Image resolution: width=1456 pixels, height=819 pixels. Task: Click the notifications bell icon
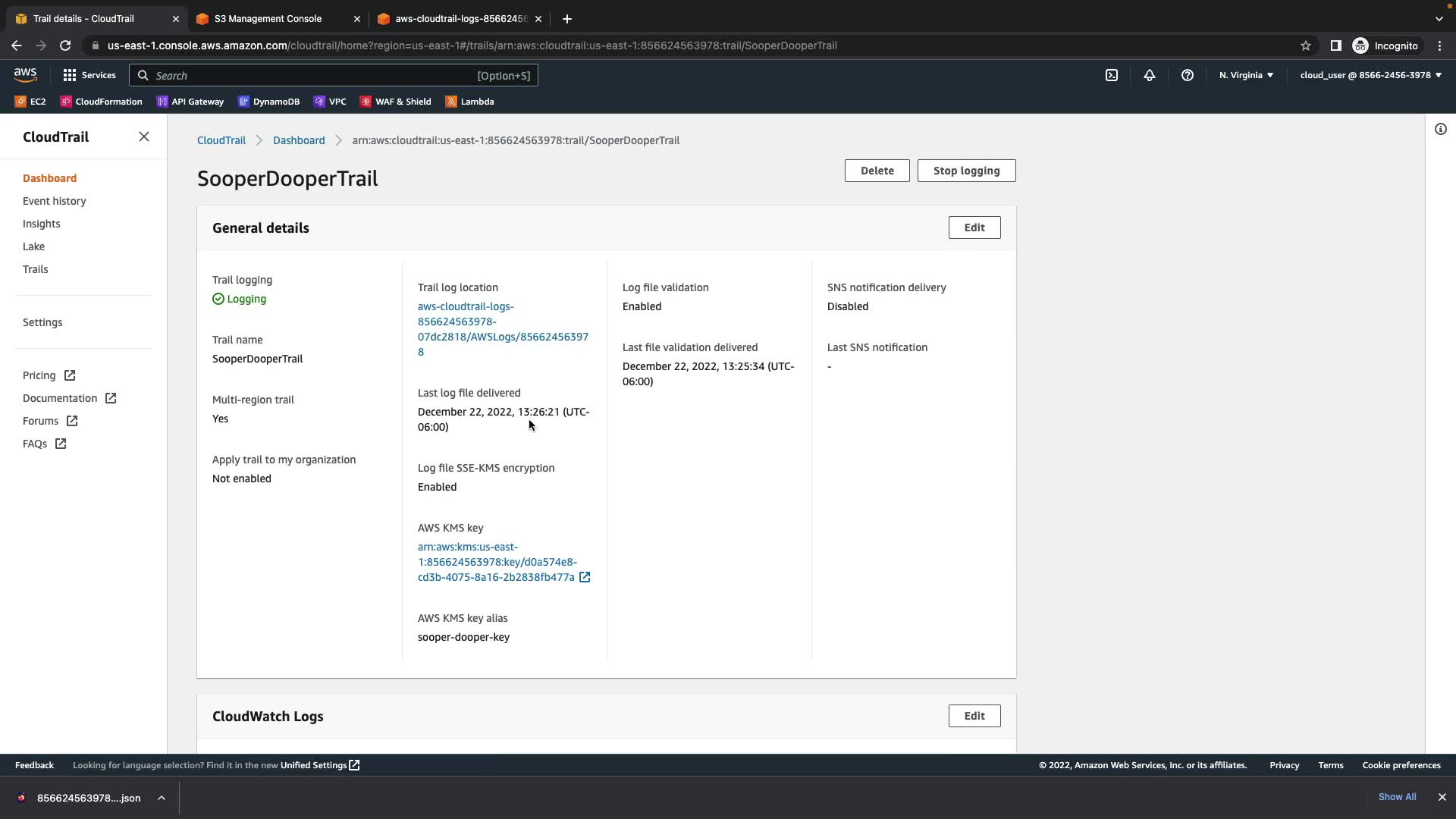coord(1149,75)
